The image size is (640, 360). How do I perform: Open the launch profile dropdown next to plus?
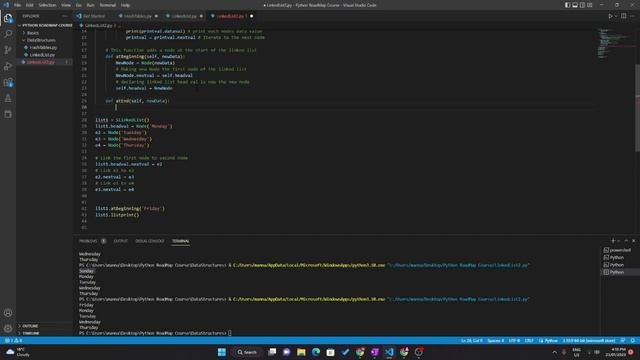click(619, 241)
